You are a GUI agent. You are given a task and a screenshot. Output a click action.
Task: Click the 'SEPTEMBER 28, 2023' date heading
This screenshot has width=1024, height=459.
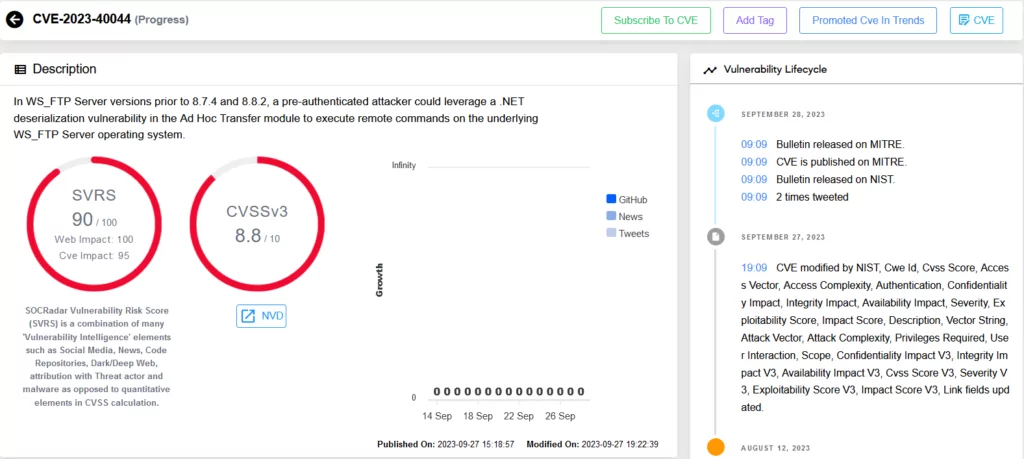pyautogui.click(x=783, y=114)
